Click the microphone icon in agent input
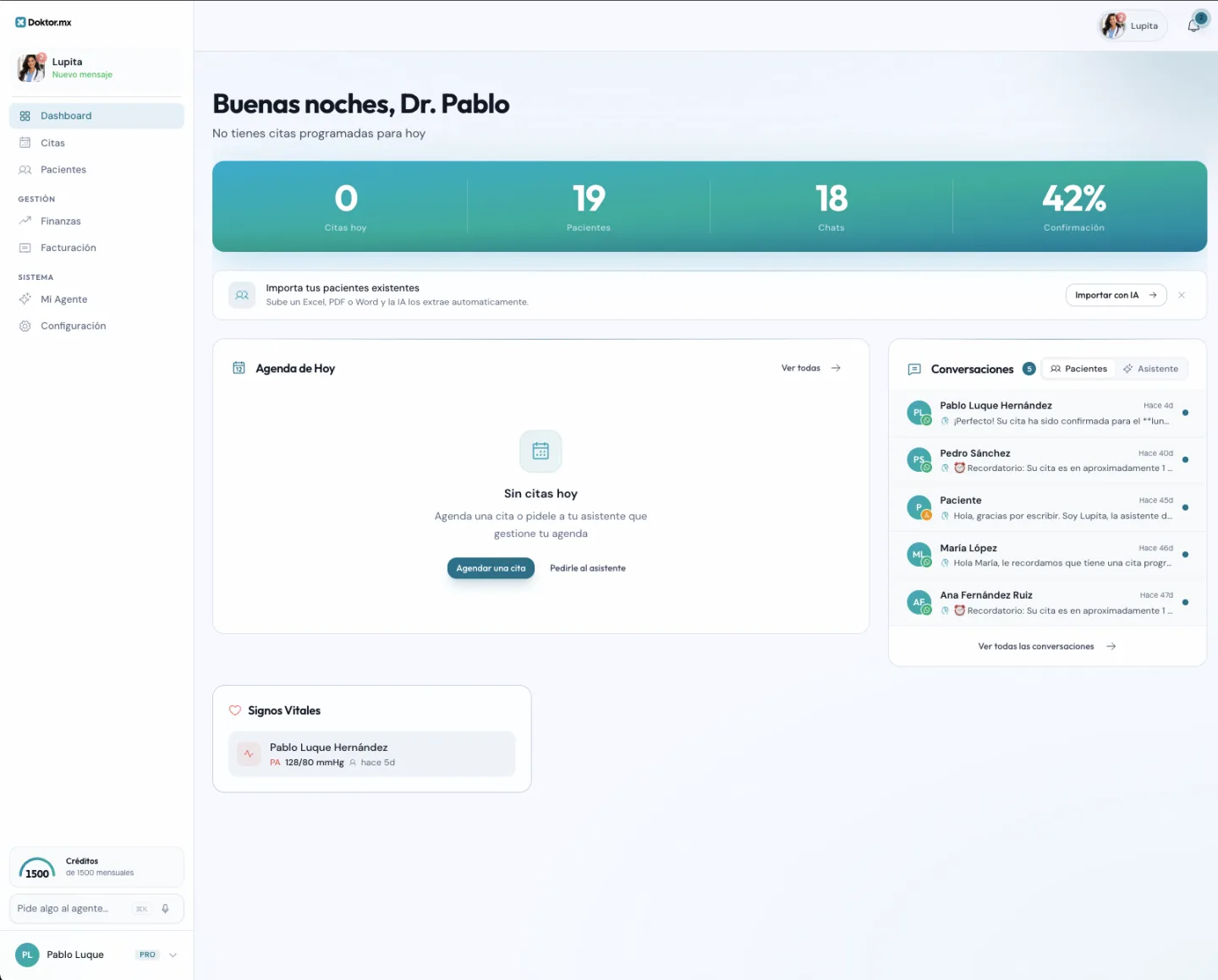The height and width of the screenshot is (980, 1218). pyautogui.click(x=165, y=909)
